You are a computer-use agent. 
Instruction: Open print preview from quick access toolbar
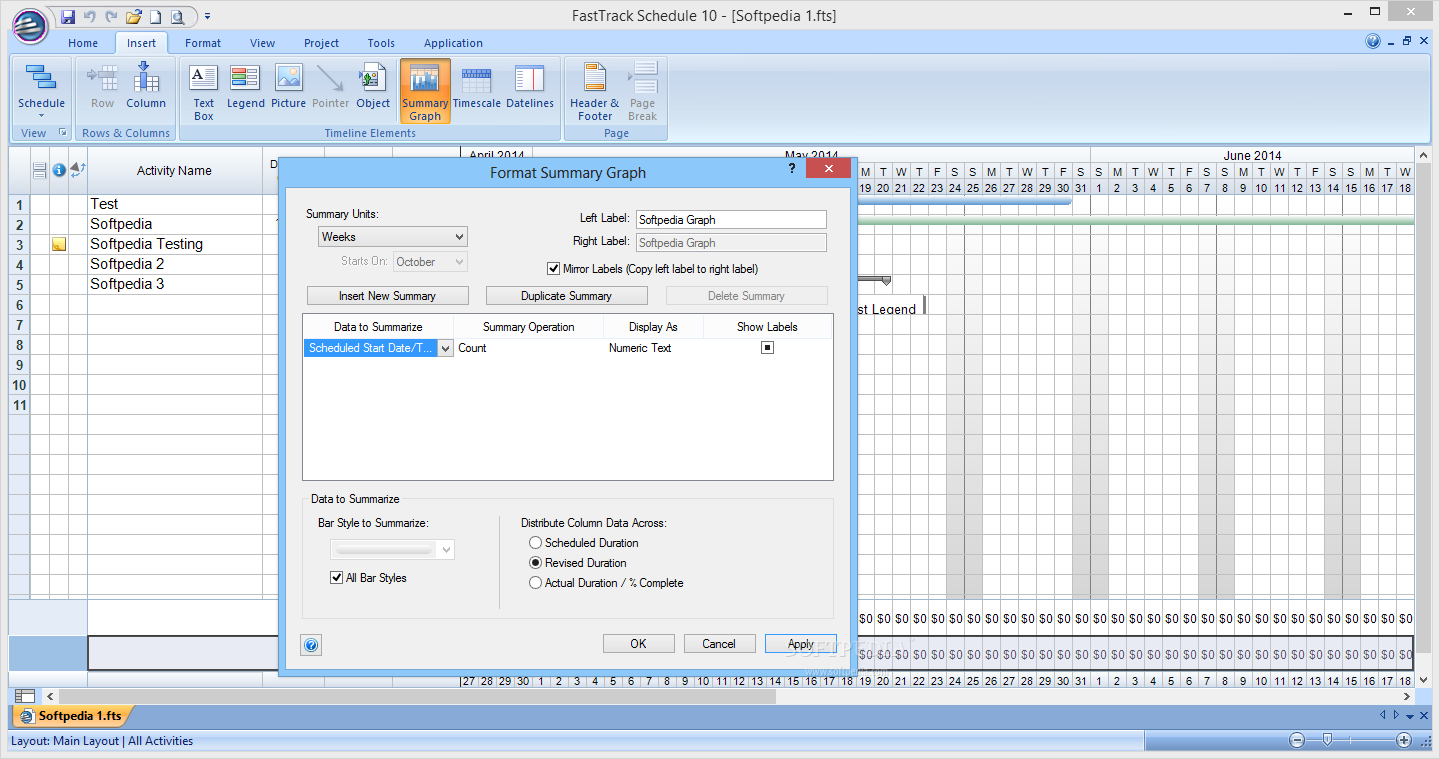click(x=177, y=17)
